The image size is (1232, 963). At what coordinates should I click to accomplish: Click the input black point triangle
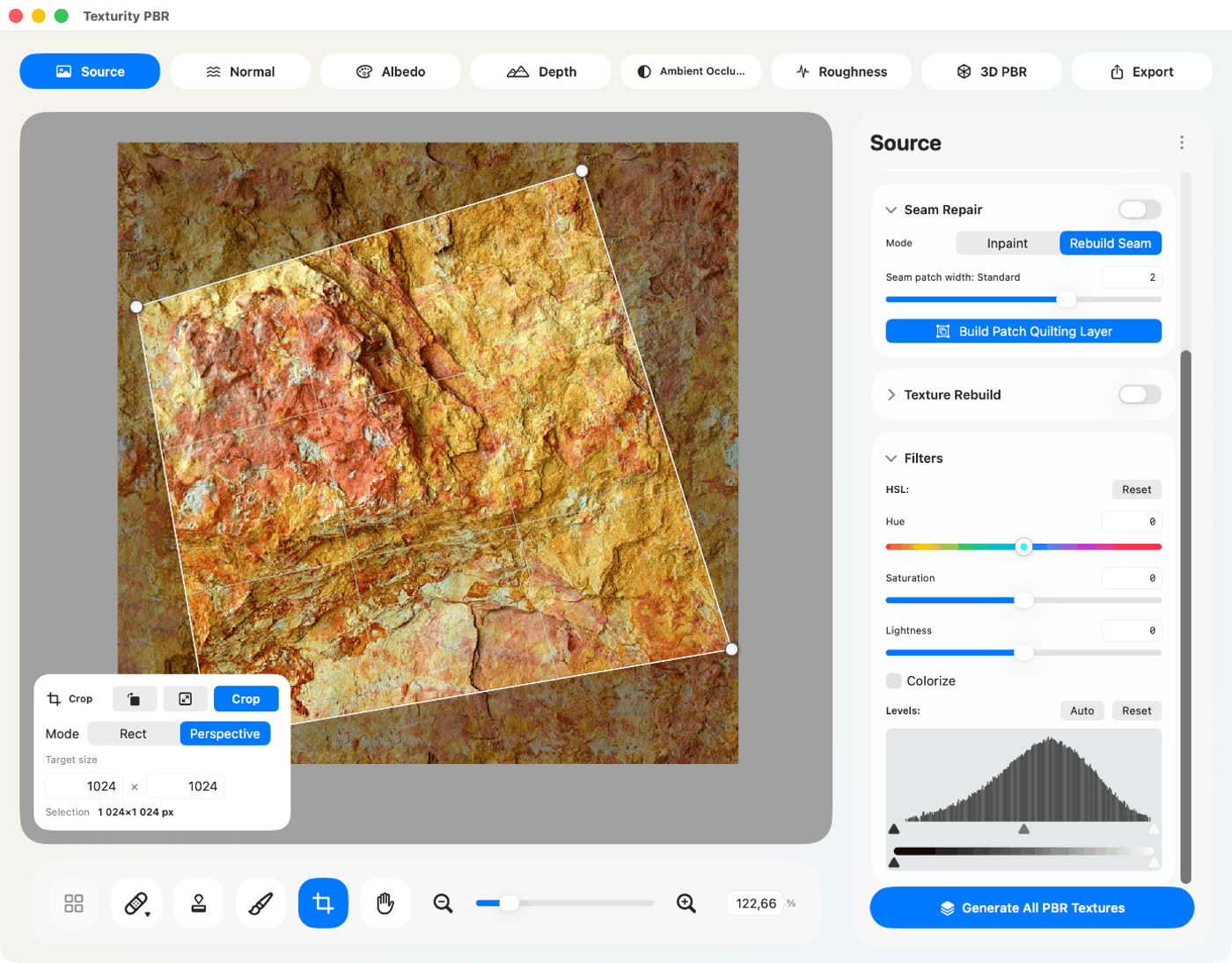coord(894,829)
